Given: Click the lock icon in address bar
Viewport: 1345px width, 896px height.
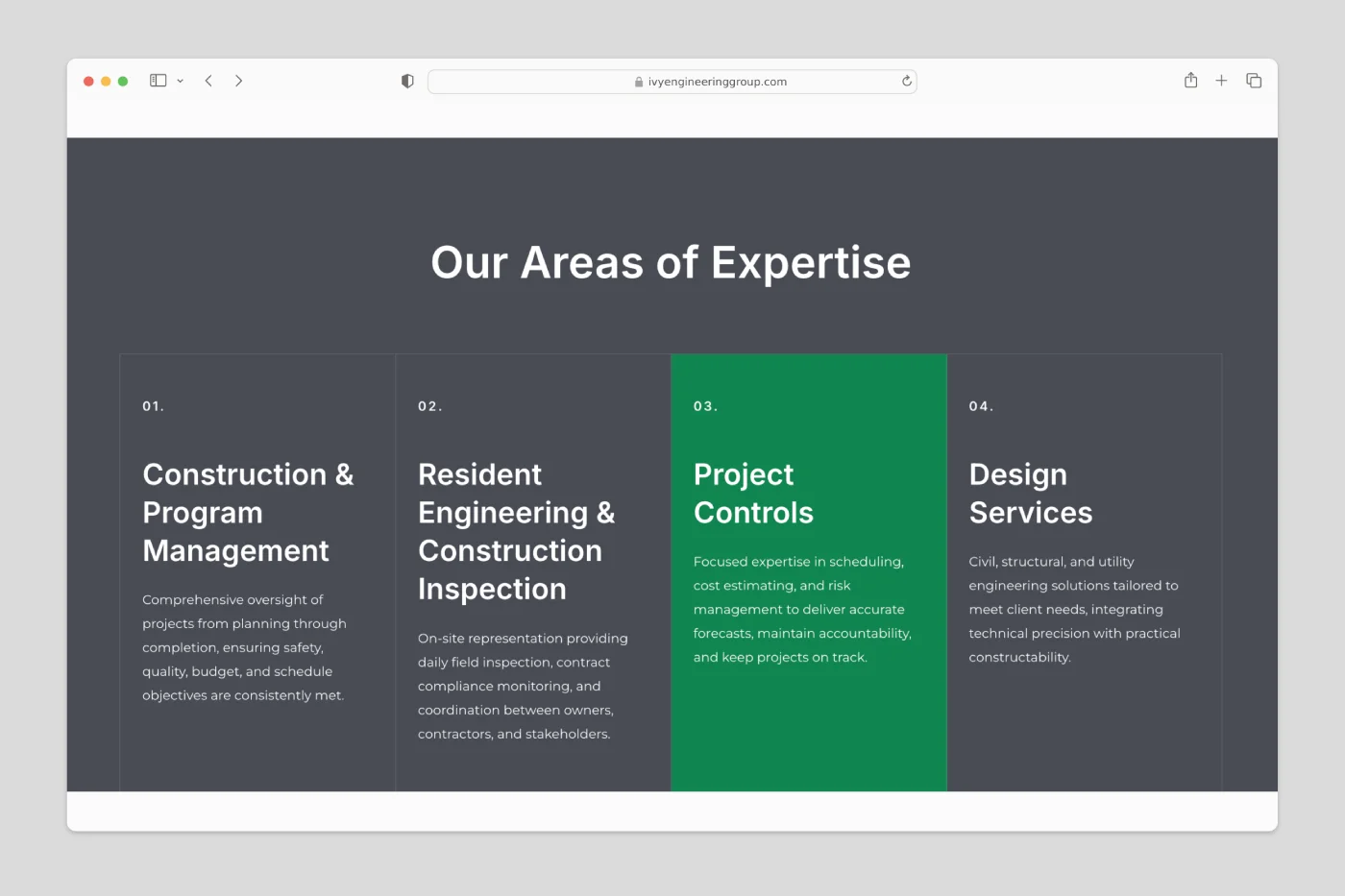Looking at the screenshot, I should 639,83.
